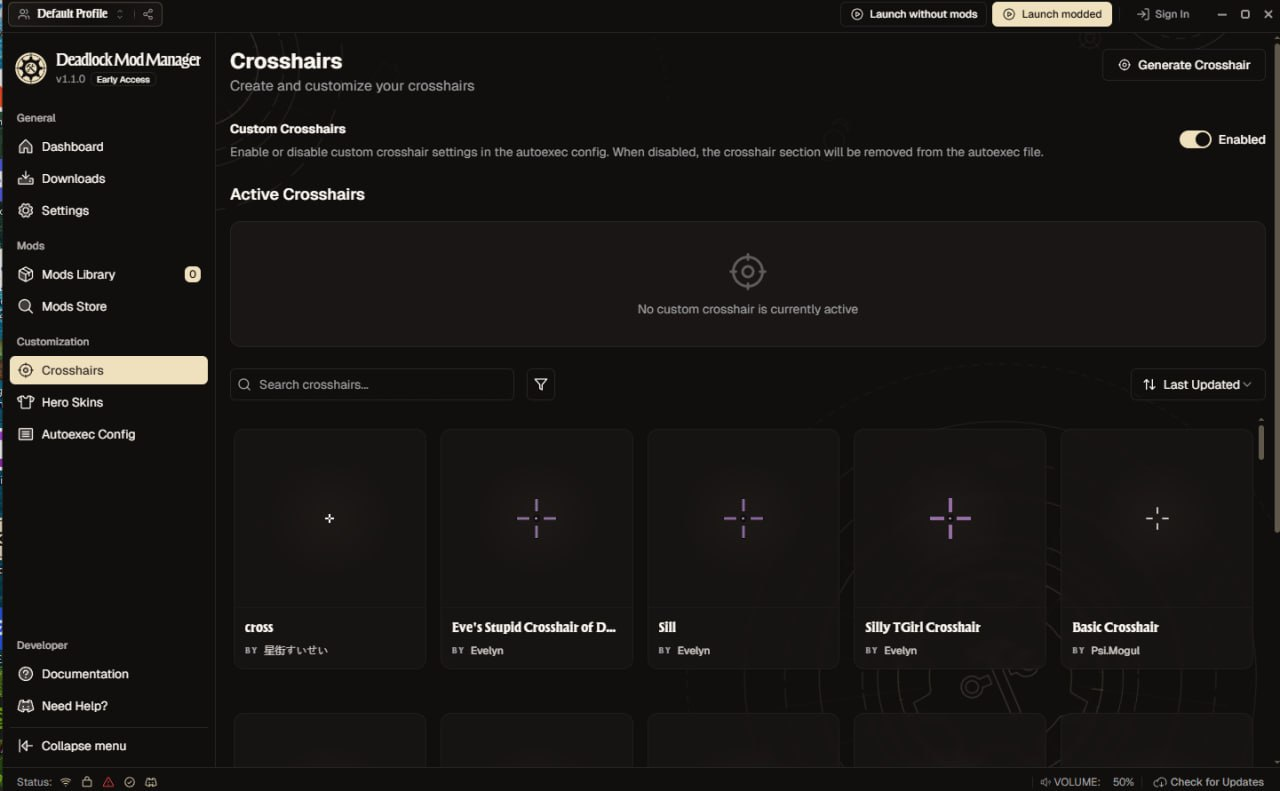Click the Hero Skins shirt icon
This screenshot has height=791, width=1280.
[x=26, y=403]
